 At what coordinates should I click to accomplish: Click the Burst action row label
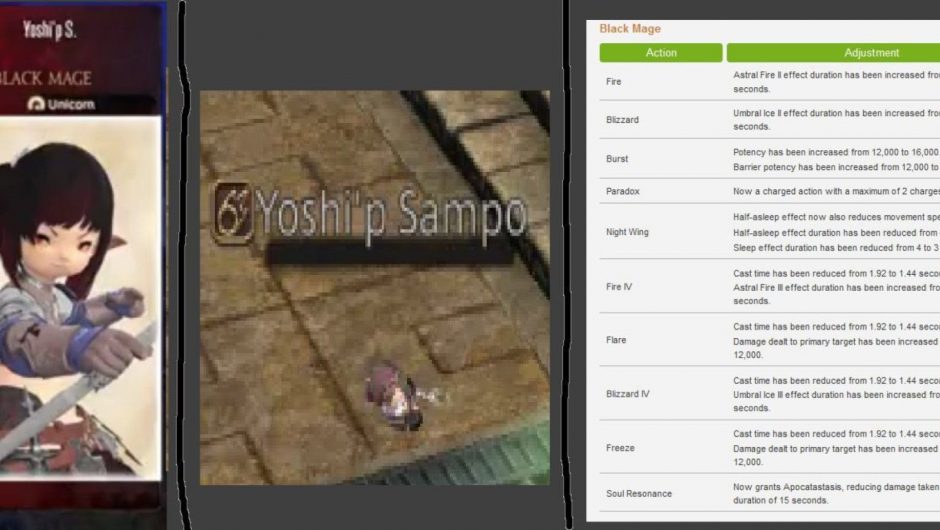point(617,159)
